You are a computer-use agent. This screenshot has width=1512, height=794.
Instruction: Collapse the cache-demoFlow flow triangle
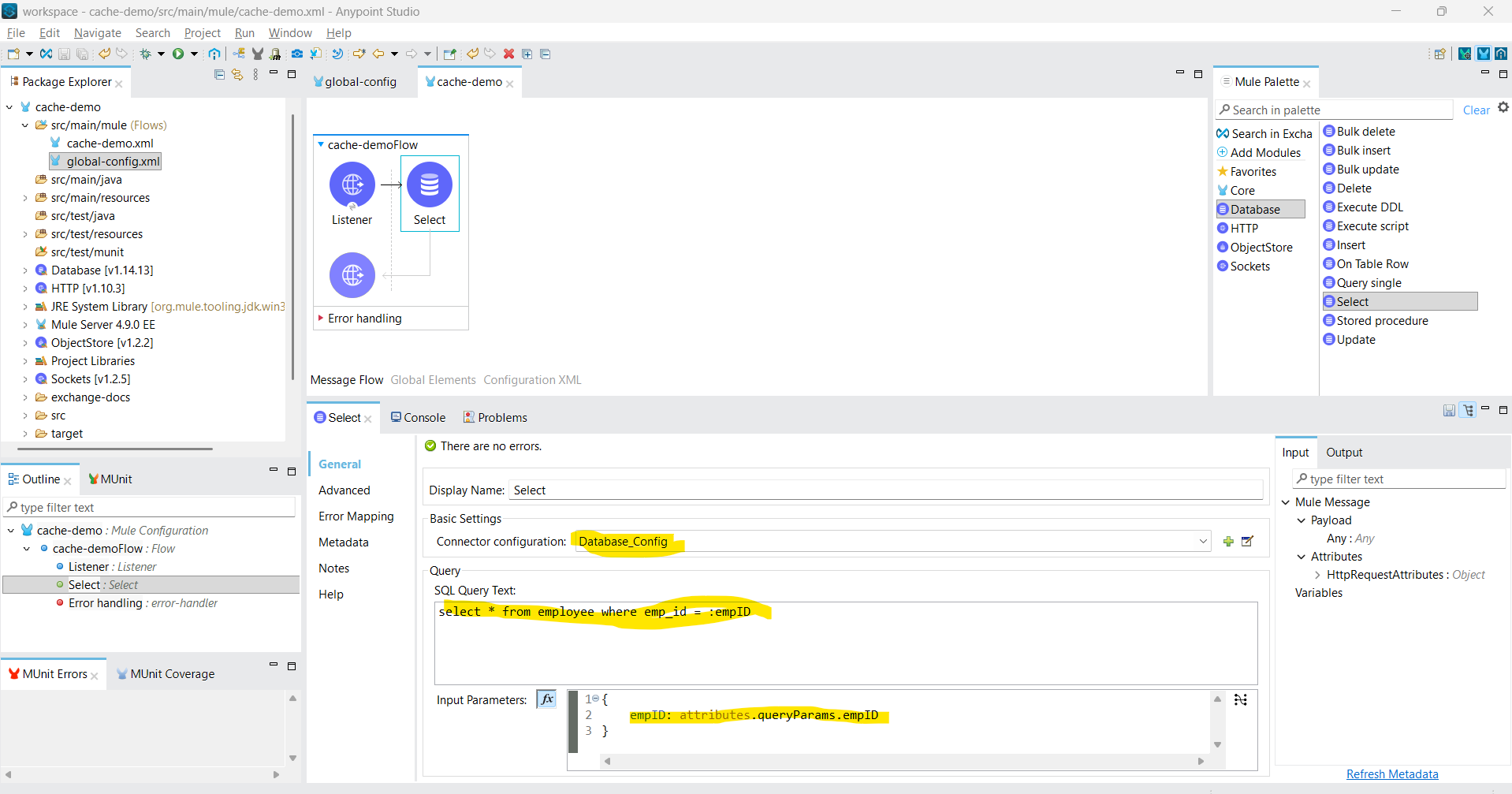pyautogui.click(x=321, y=145)
